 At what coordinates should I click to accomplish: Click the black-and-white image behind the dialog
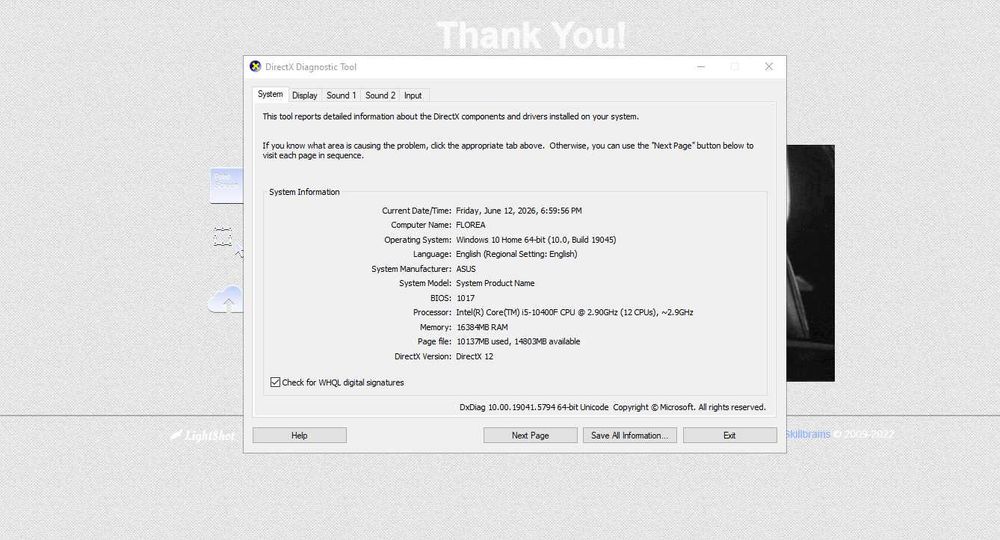click(x=810, y=263)
